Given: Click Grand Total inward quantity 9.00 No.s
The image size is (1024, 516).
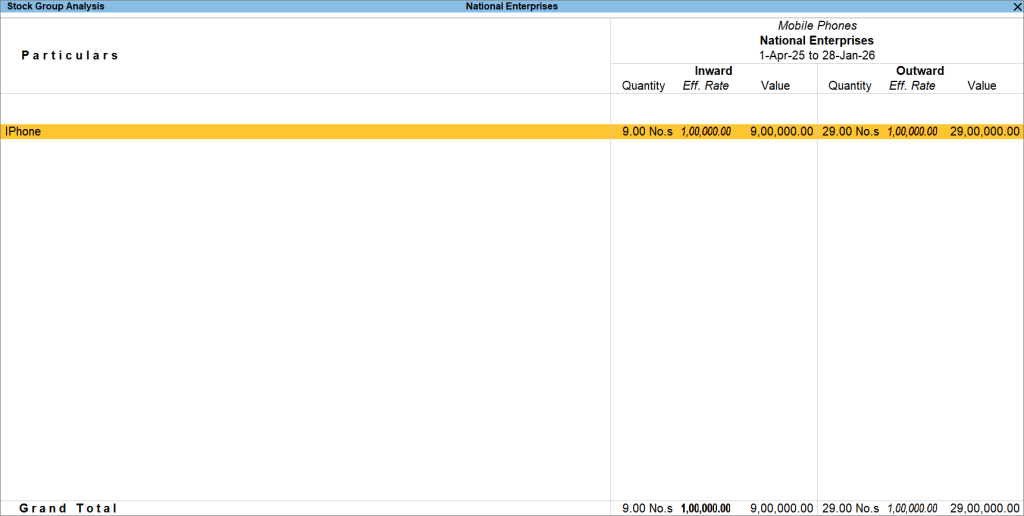Looking at the screenshot, I should [647, 508].
